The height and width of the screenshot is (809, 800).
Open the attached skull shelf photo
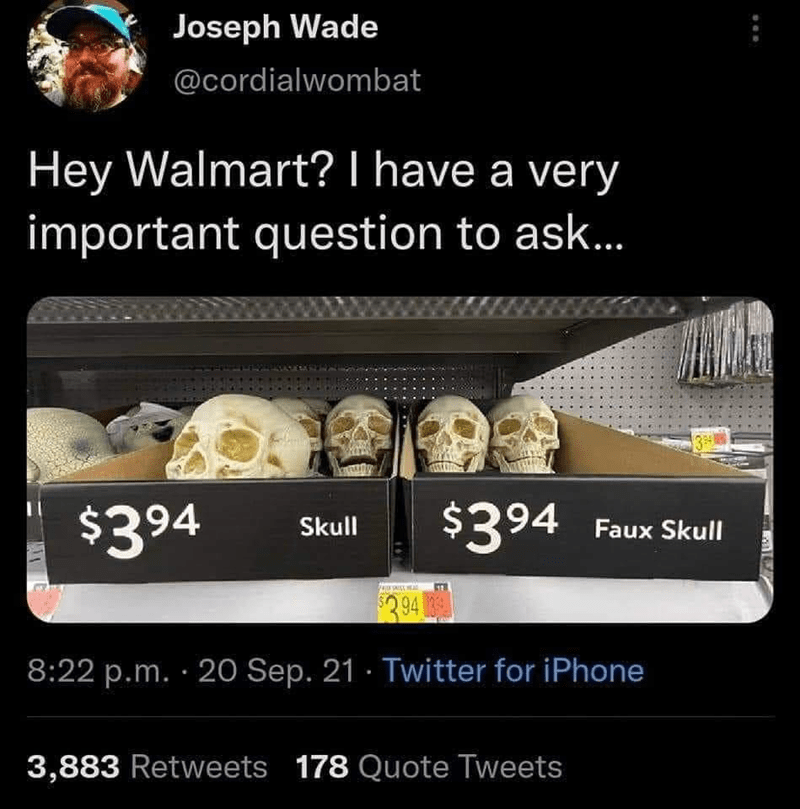(x=400, y=459)
